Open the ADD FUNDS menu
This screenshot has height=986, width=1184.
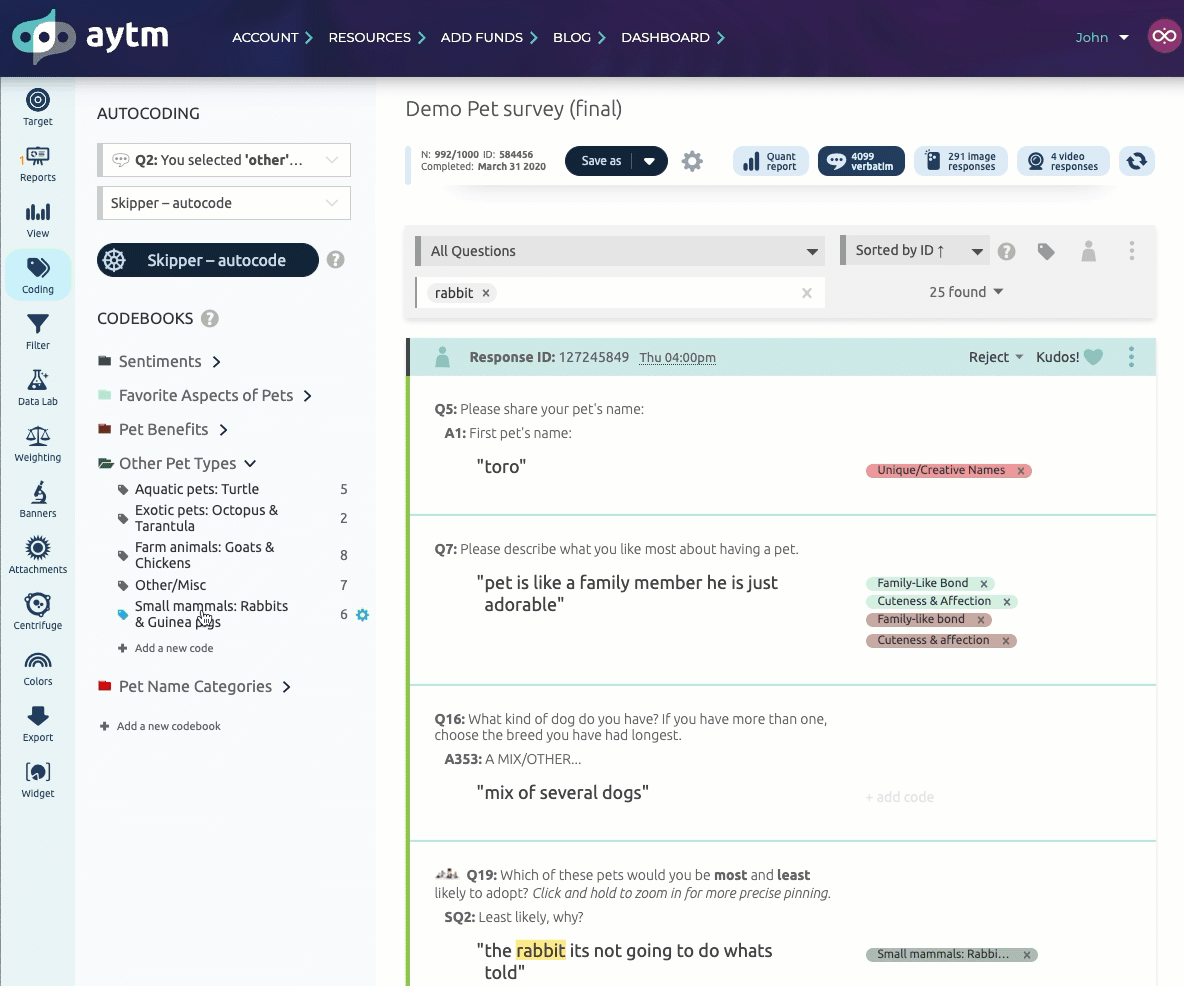pyautogui.click(x=489, y=37)
